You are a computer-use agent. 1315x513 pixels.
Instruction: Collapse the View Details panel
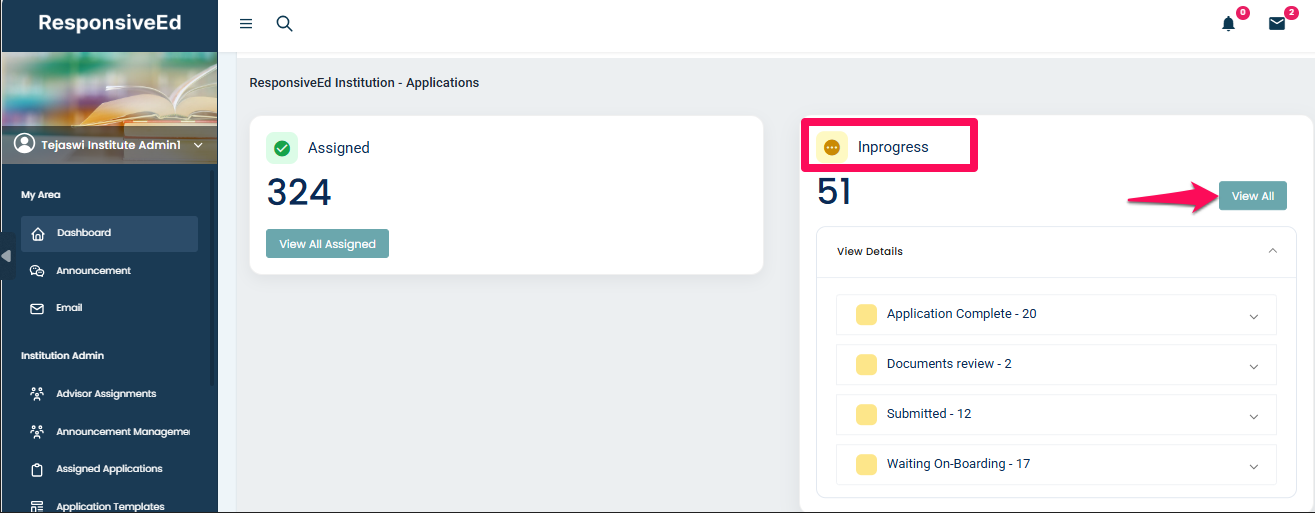coord(1272,251)
